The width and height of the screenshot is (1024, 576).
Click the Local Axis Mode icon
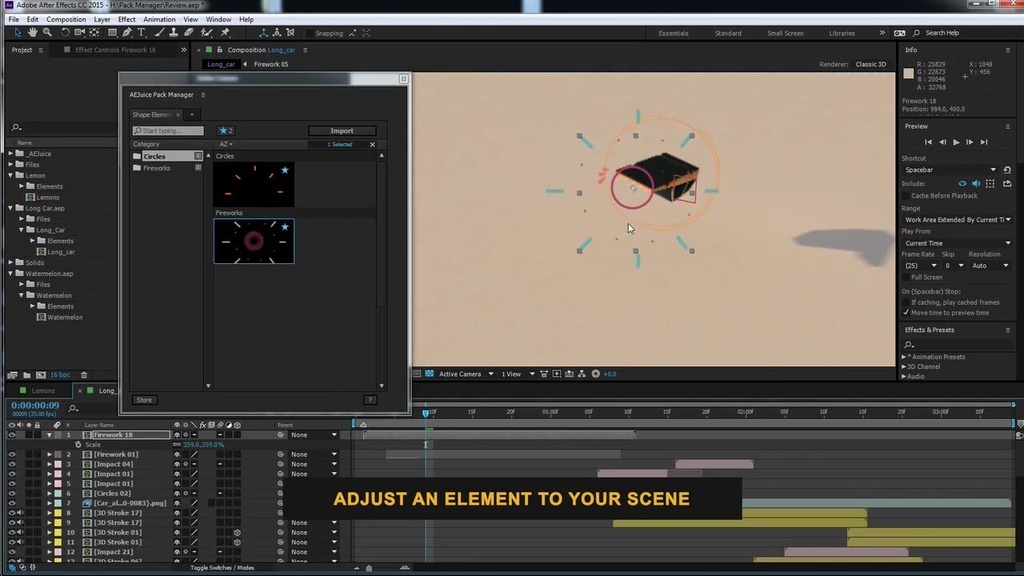263,33
